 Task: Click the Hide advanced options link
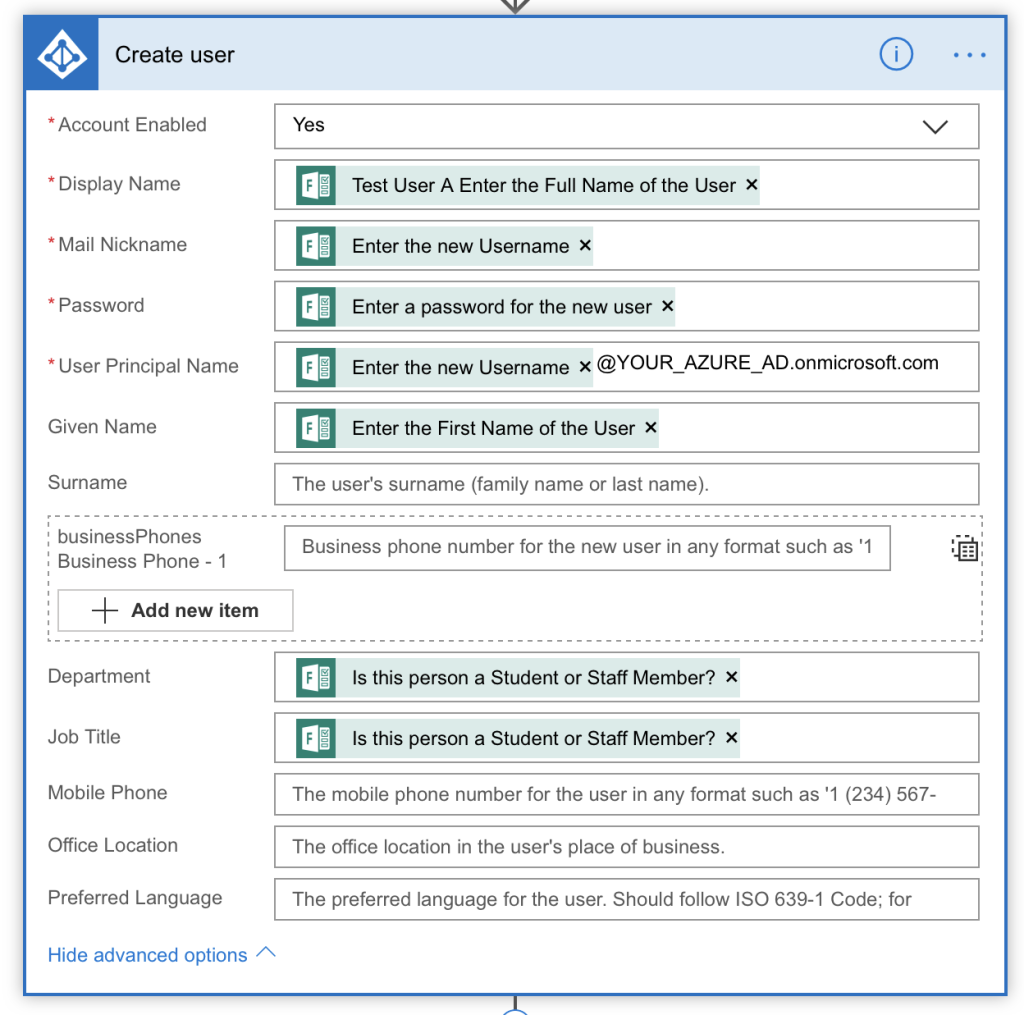(146, 955)
